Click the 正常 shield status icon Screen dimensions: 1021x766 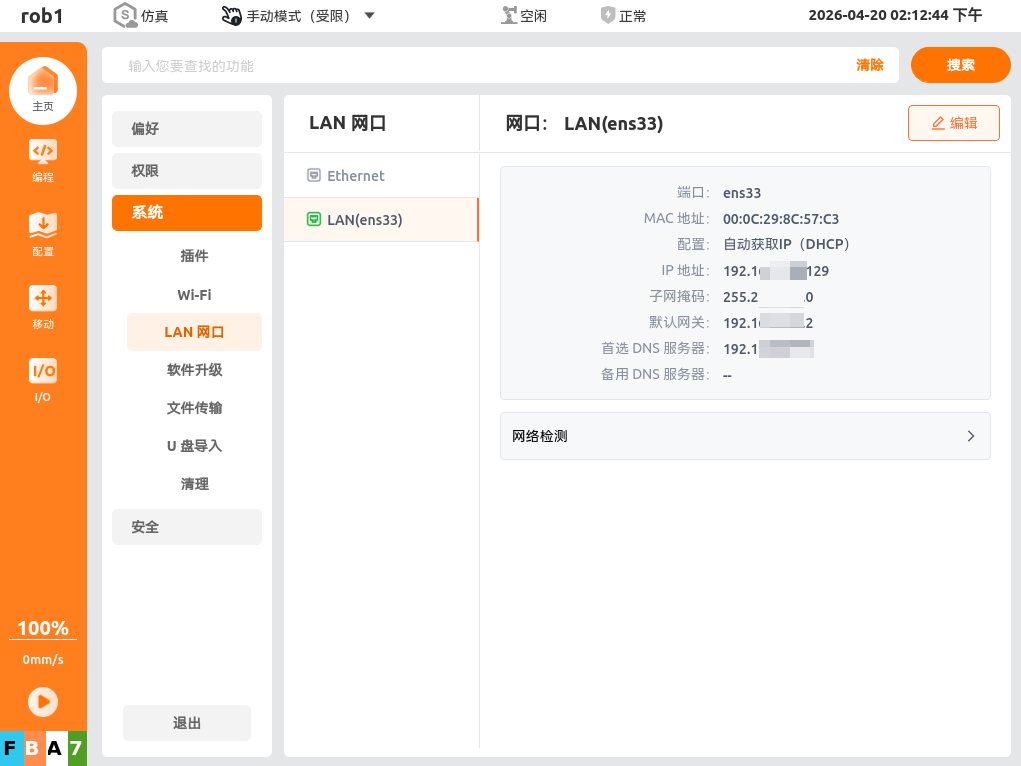point(608,15)
